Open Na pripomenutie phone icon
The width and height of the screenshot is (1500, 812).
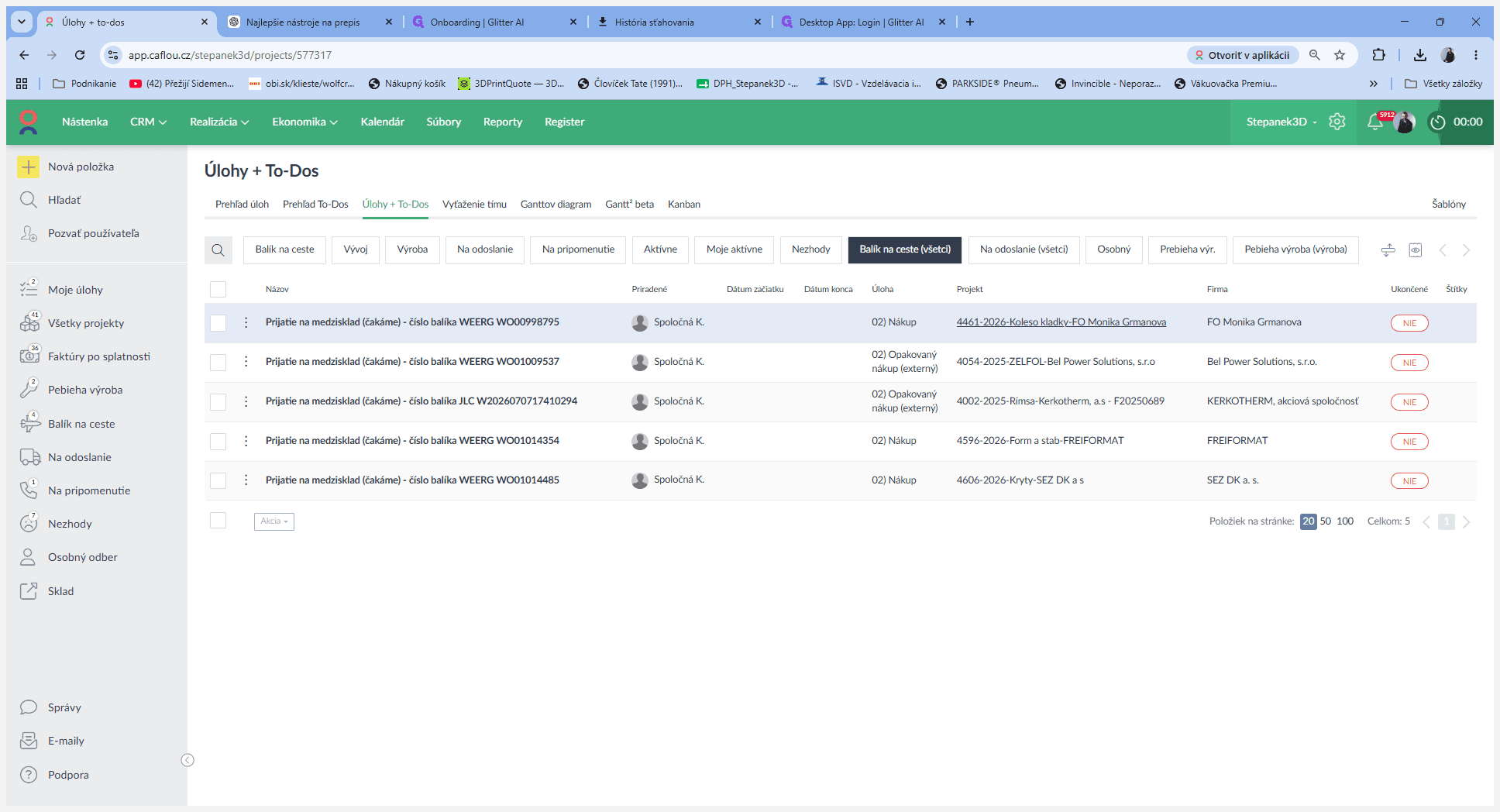pos(29,490)
